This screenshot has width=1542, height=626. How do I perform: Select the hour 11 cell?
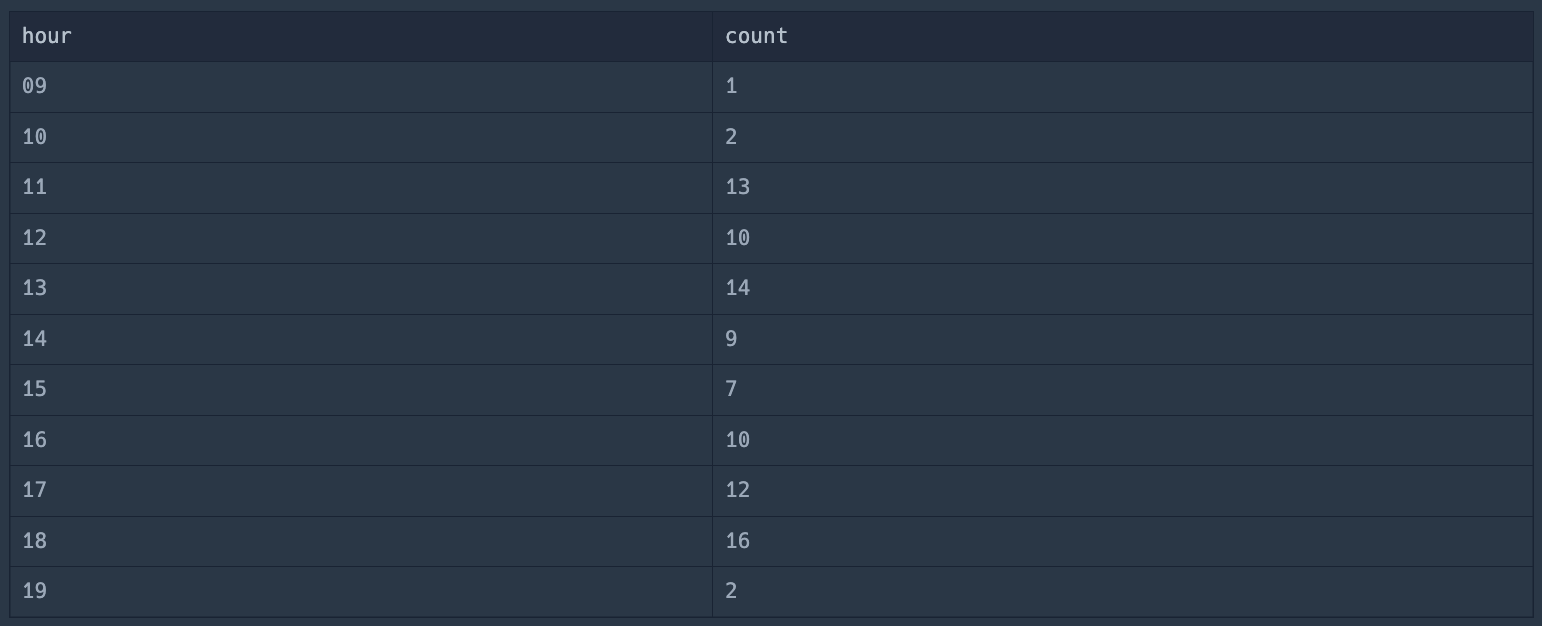(35, 187)
